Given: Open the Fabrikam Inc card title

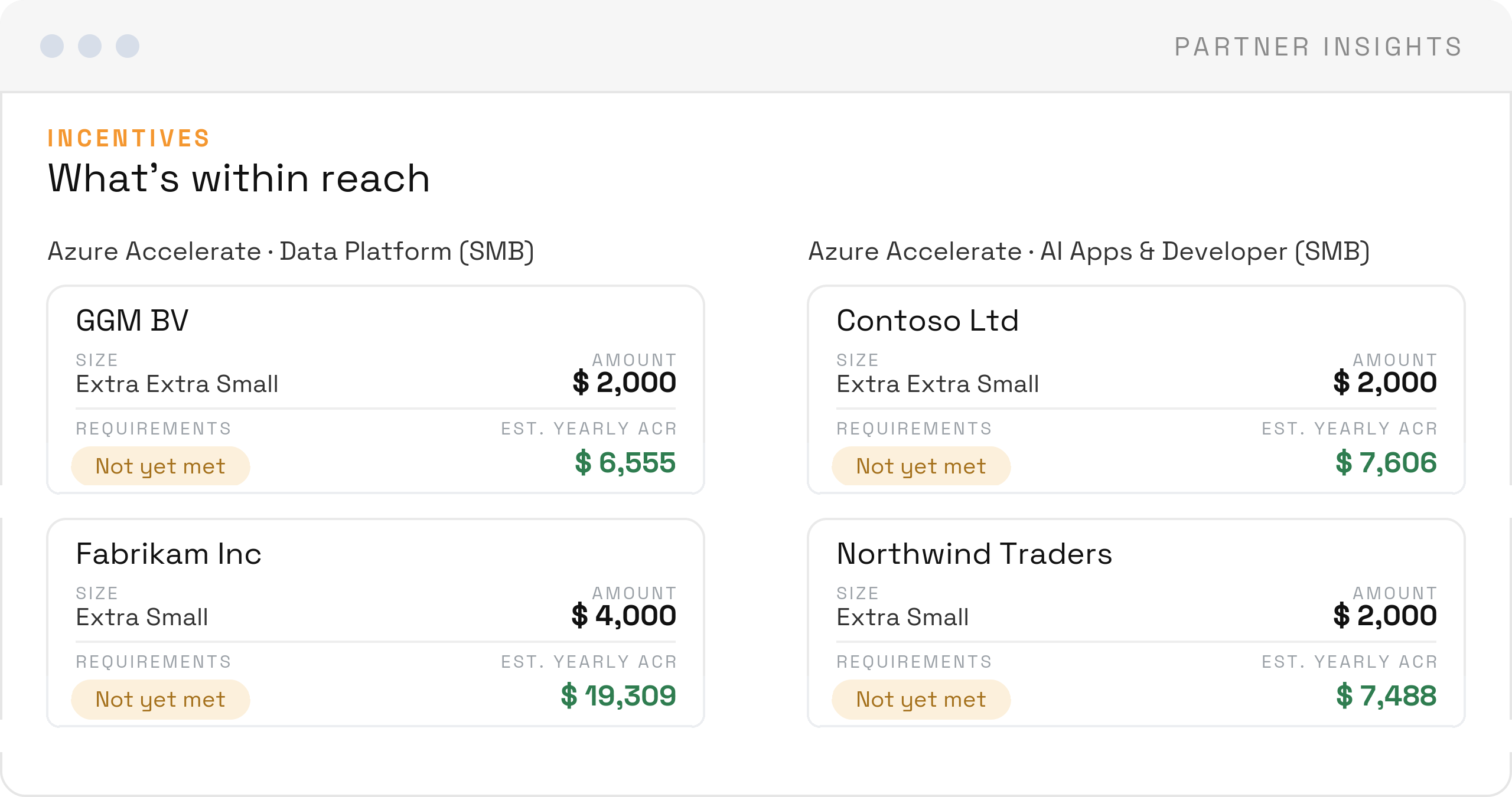Looking at the screenshot, I should (169, 554).
